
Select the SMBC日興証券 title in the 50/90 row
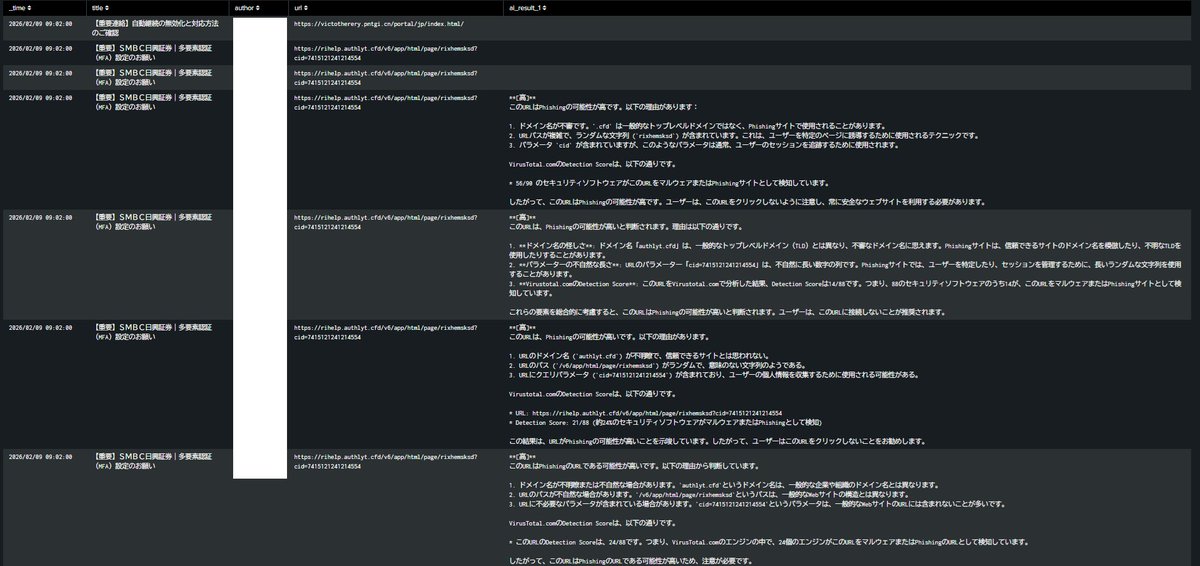tap(150, 102)
